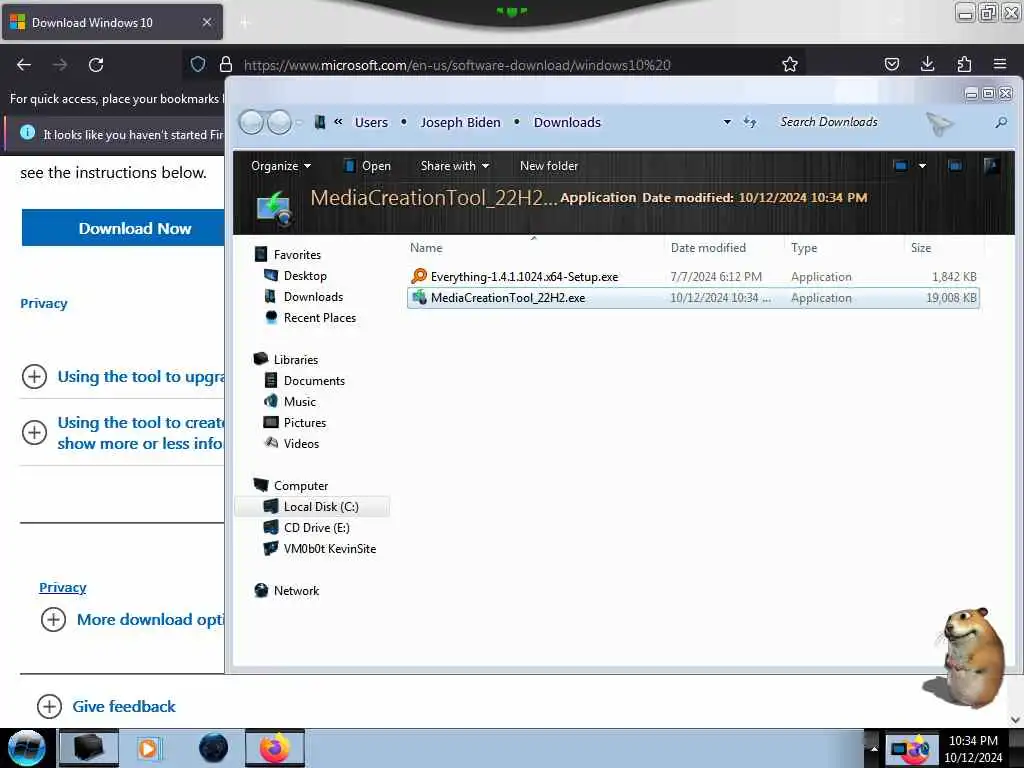Sort files by Name column header

tap(426, 248)
